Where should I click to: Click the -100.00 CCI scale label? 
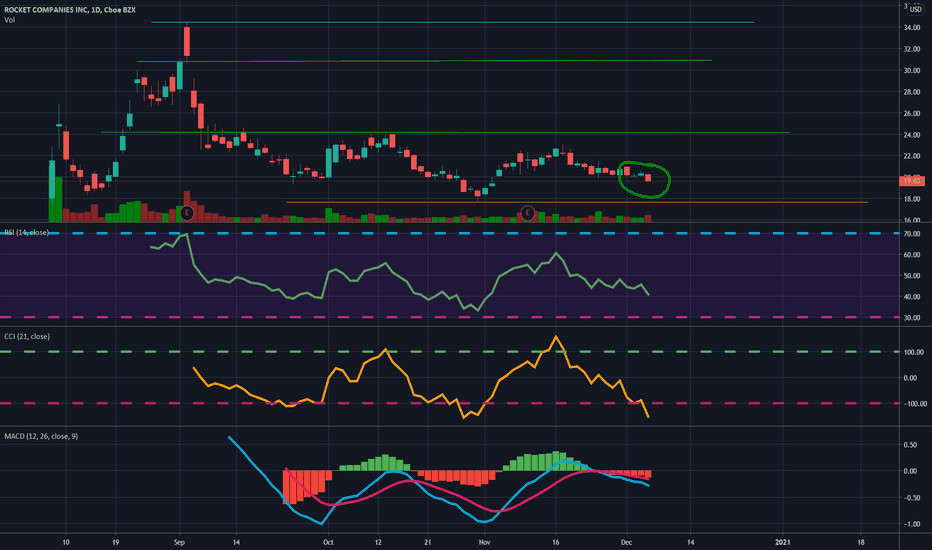point(915,404)
